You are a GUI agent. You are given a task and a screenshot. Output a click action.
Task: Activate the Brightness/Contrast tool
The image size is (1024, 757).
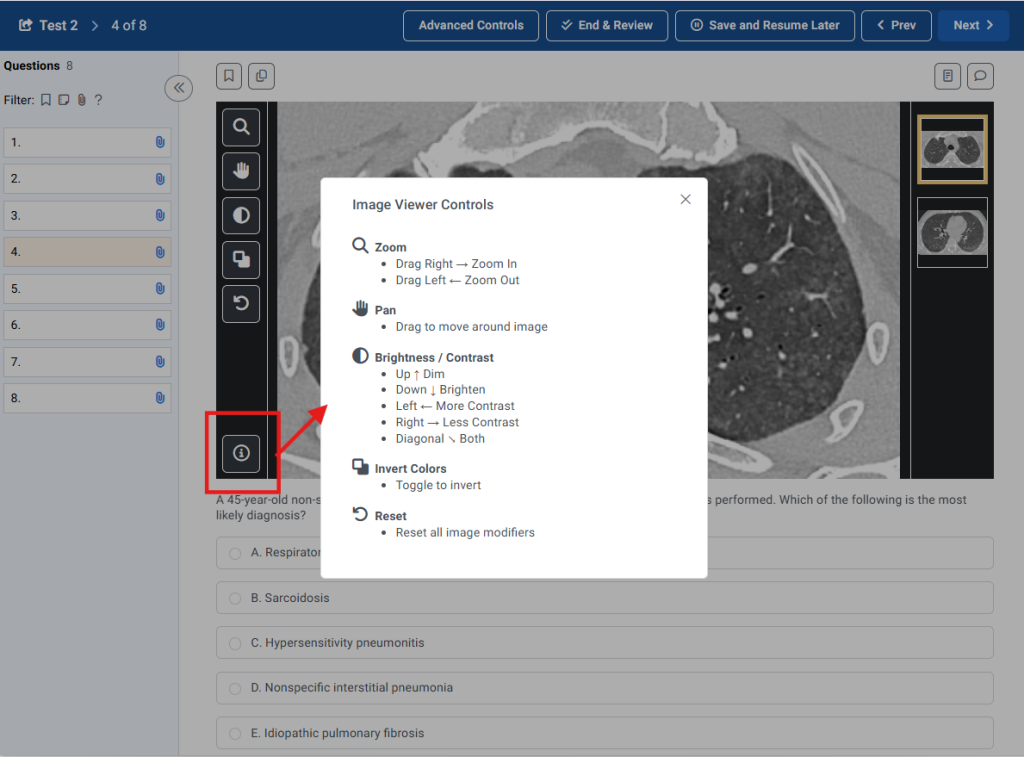[241, 215]
